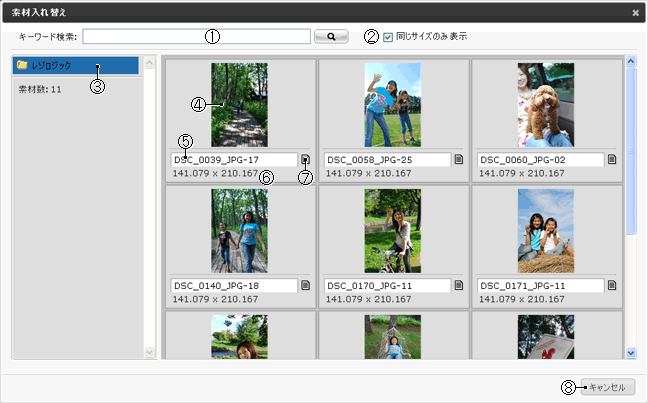Click the image grid scroll up arrow
The width and height of the screenshot is (648, 403).
tap(631, 62)
